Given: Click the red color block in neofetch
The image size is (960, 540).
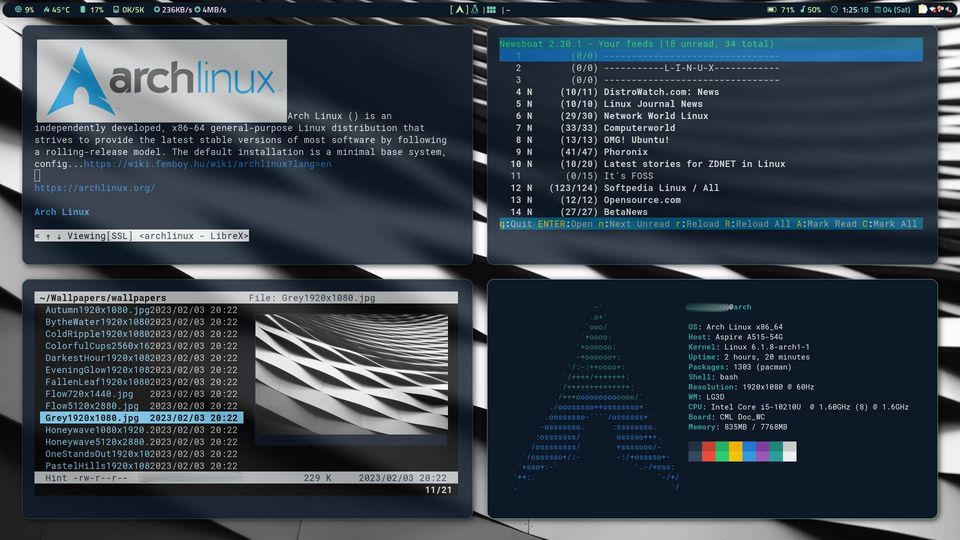Looking at the screenshot, I should click(x=708, y=452).
